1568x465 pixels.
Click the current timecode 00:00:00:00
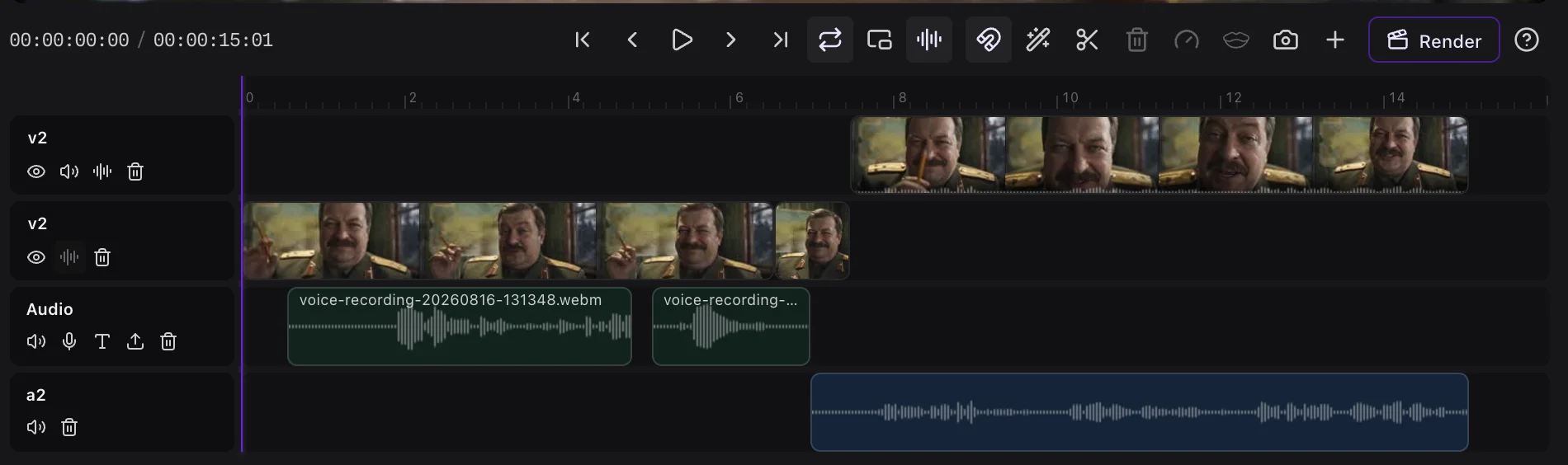(x=69, y=40)
